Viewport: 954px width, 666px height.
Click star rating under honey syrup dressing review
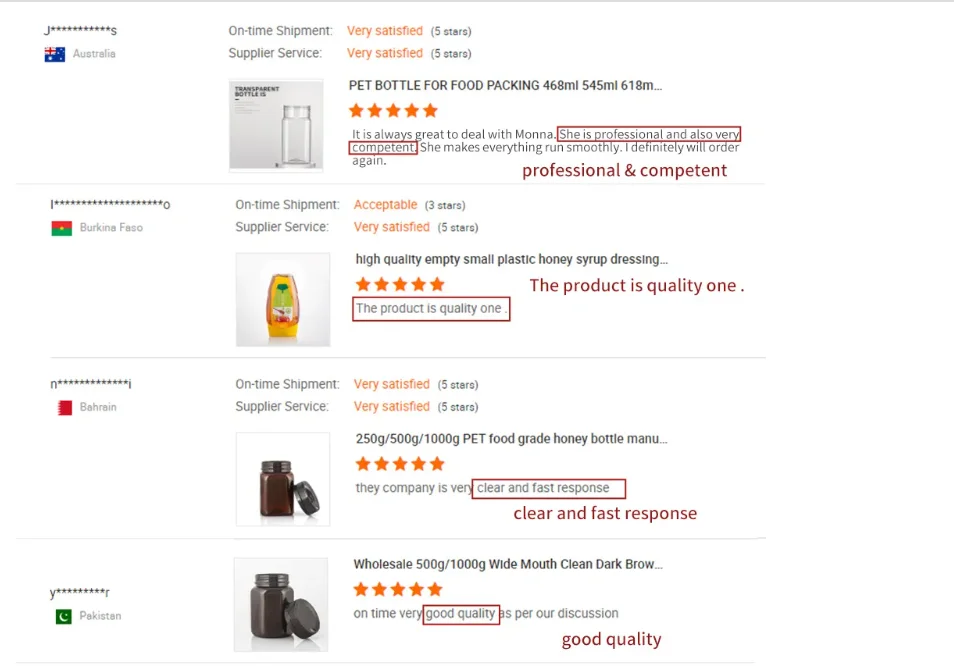(x=400, y=285)
